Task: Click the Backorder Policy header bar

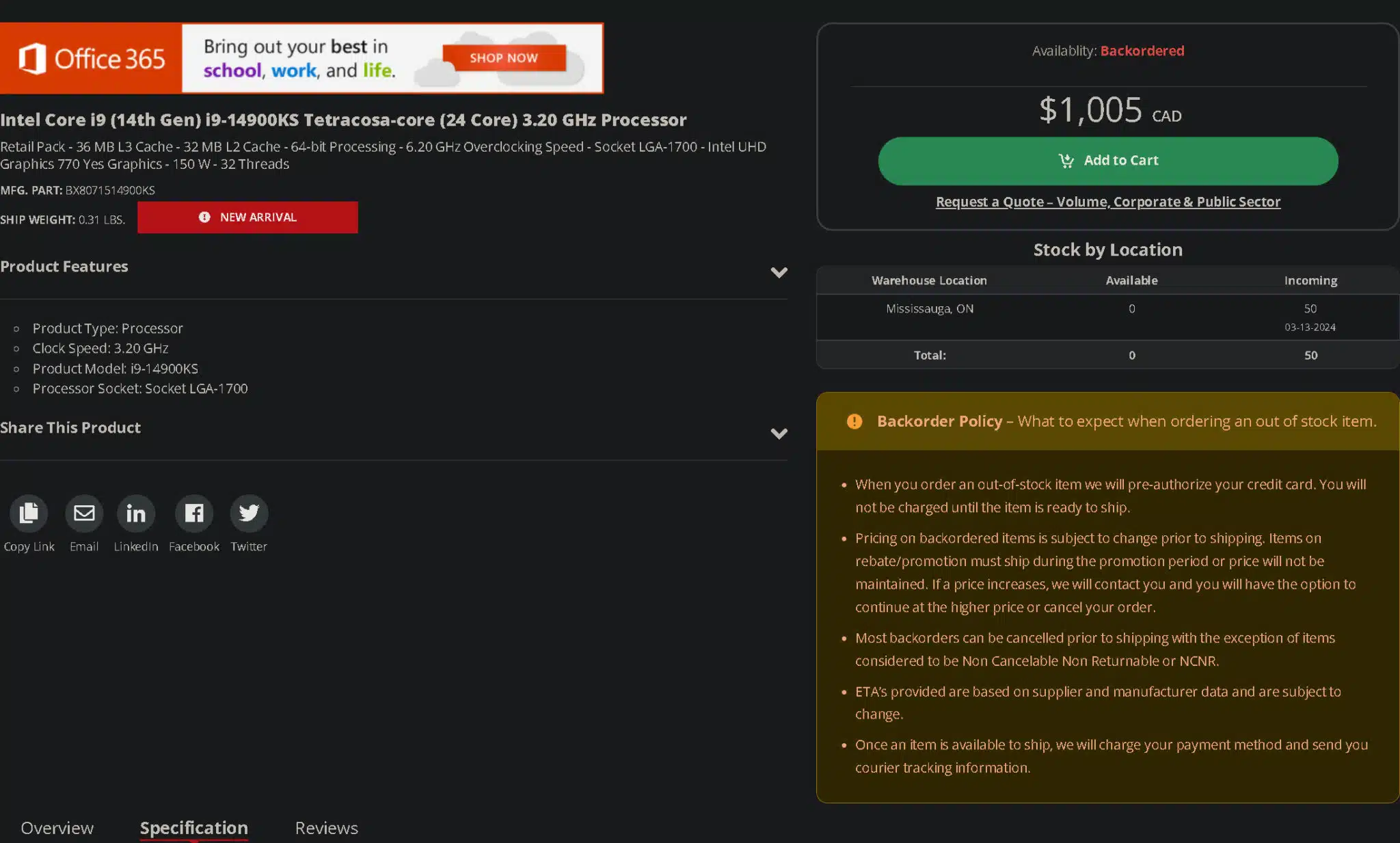Action: [1107, 421]
